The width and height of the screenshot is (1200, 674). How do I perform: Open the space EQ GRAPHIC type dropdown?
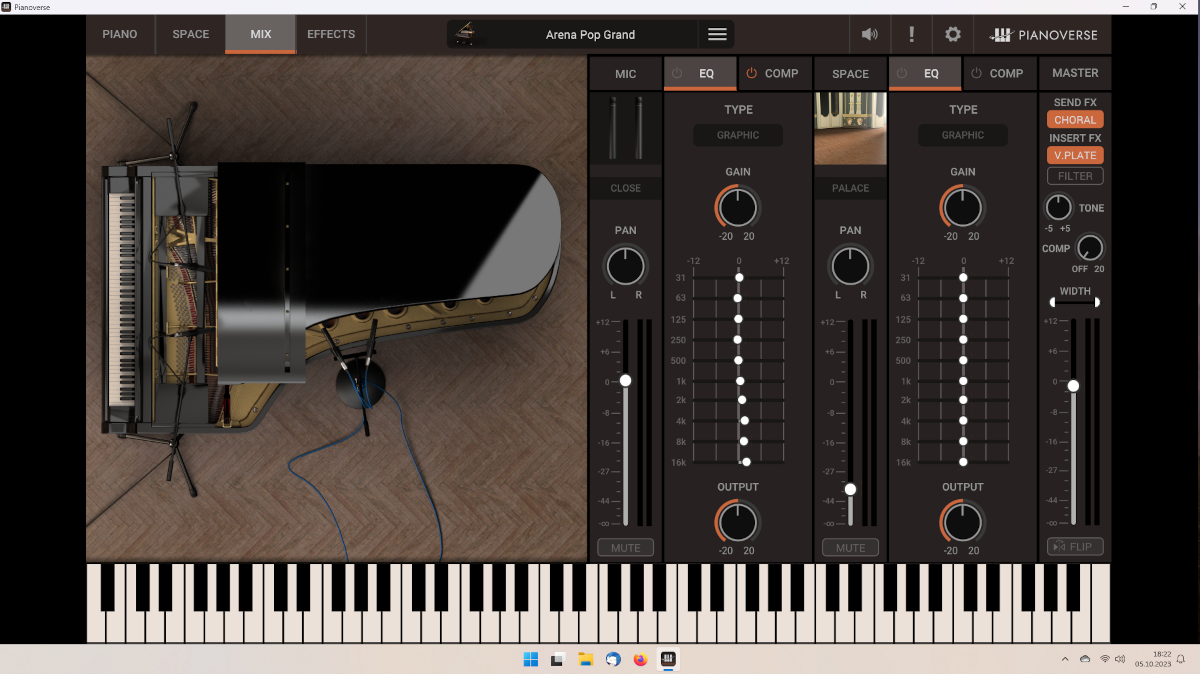click(x=963, y=135)
